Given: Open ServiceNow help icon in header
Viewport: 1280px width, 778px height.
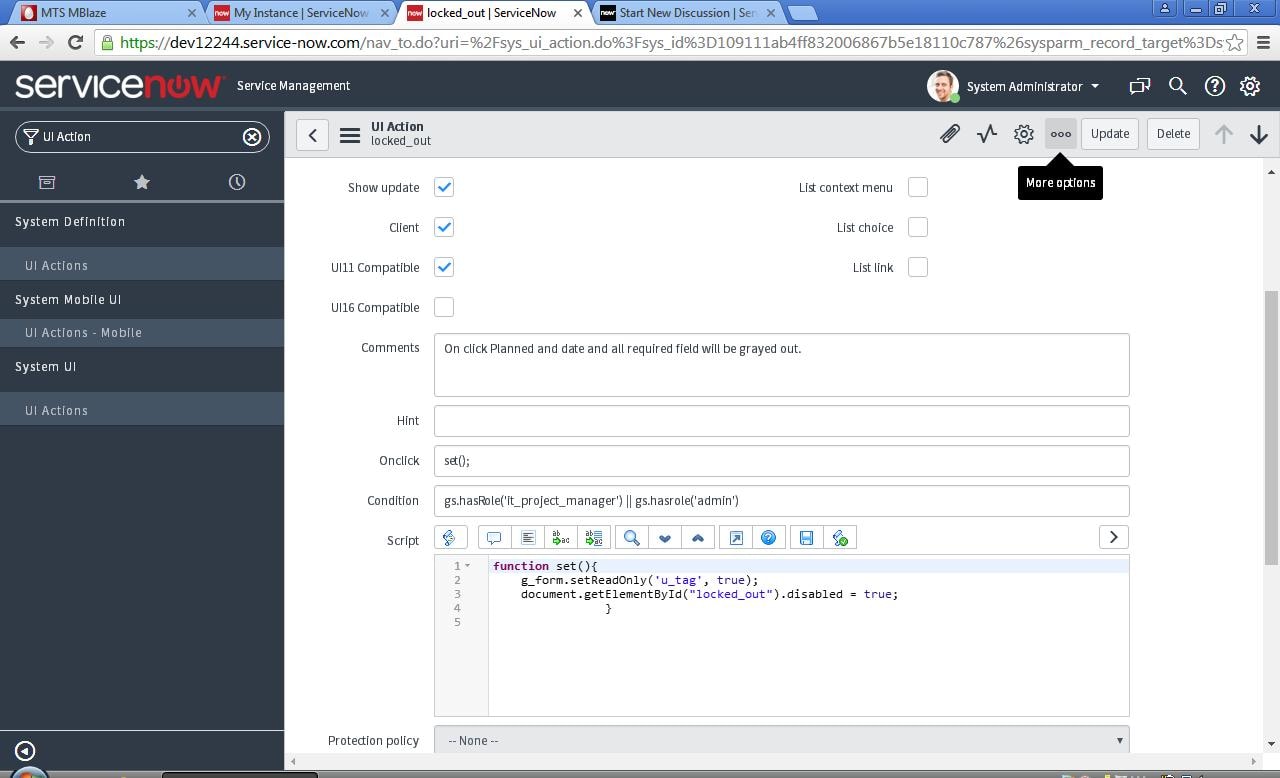Looking at the screenshot, I should point(1215,86).
